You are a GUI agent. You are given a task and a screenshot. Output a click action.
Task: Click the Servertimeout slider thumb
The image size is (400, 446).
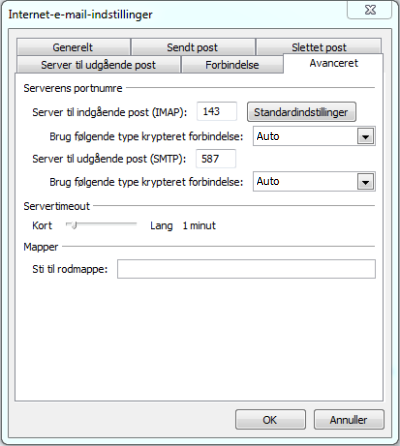pyautogui.click(x=74, y=225)
